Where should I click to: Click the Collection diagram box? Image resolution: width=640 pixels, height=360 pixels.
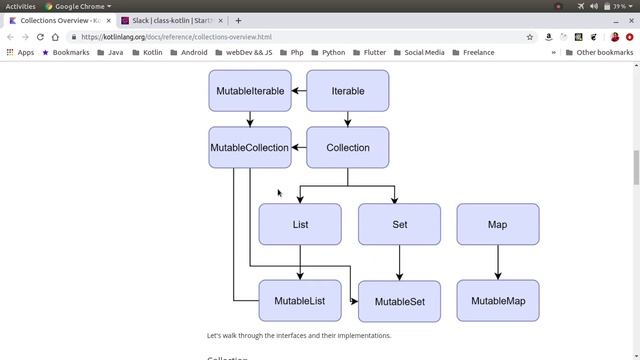click(x=348, y=147)
